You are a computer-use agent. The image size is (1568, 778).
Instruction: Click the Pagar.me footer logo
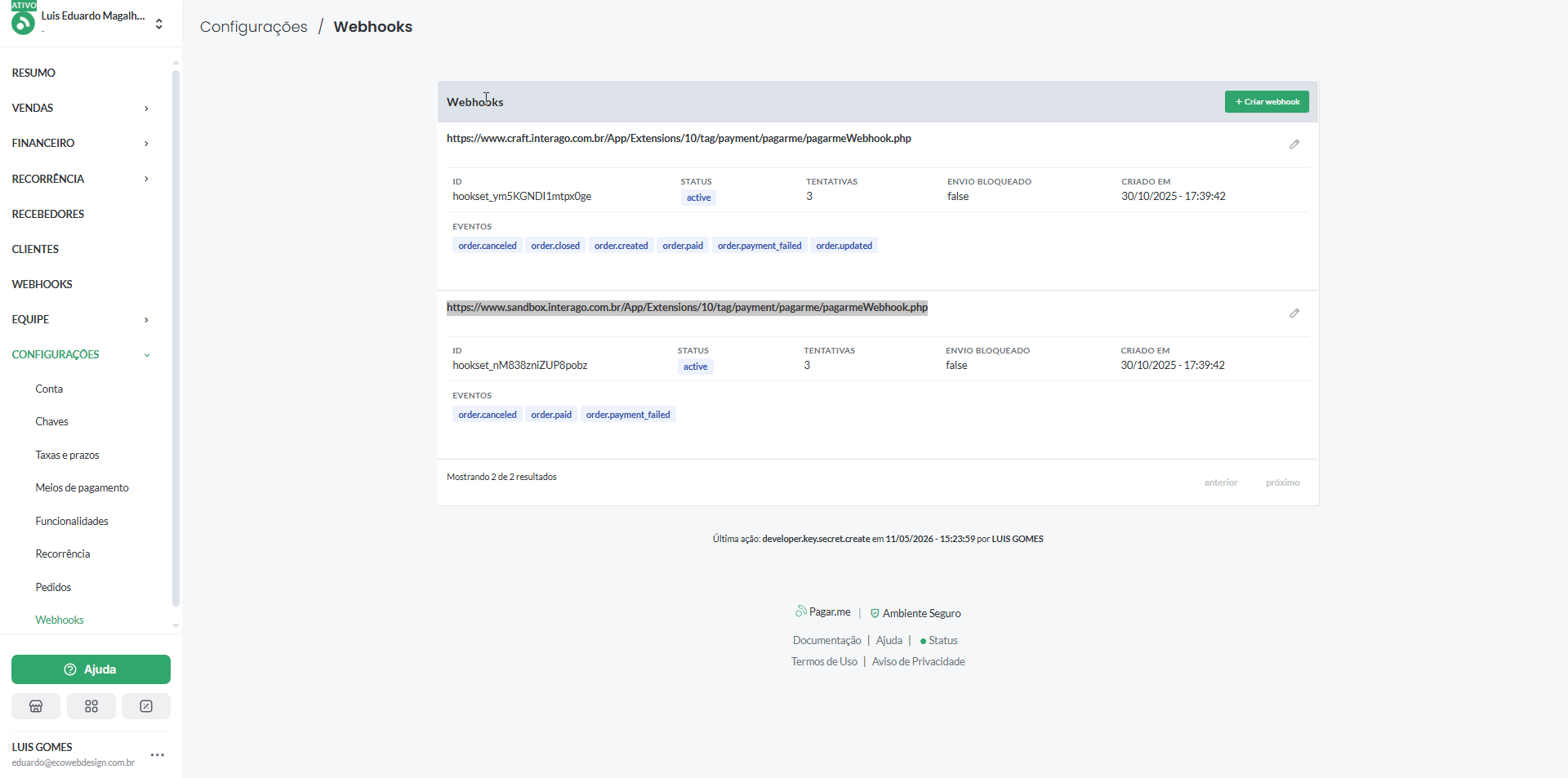(823, 611)
